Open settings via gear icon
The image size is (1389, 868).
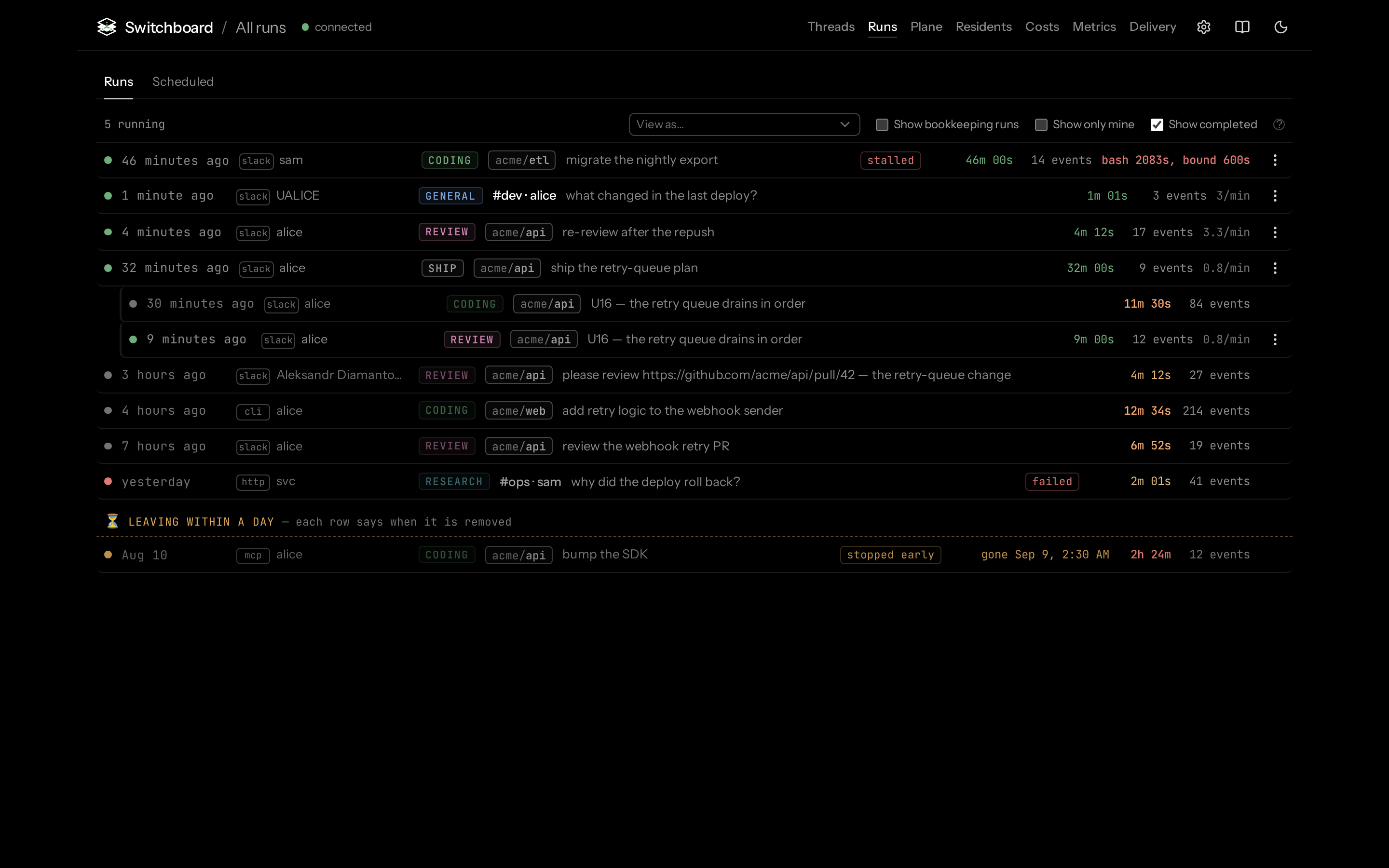pos(1204,27)
